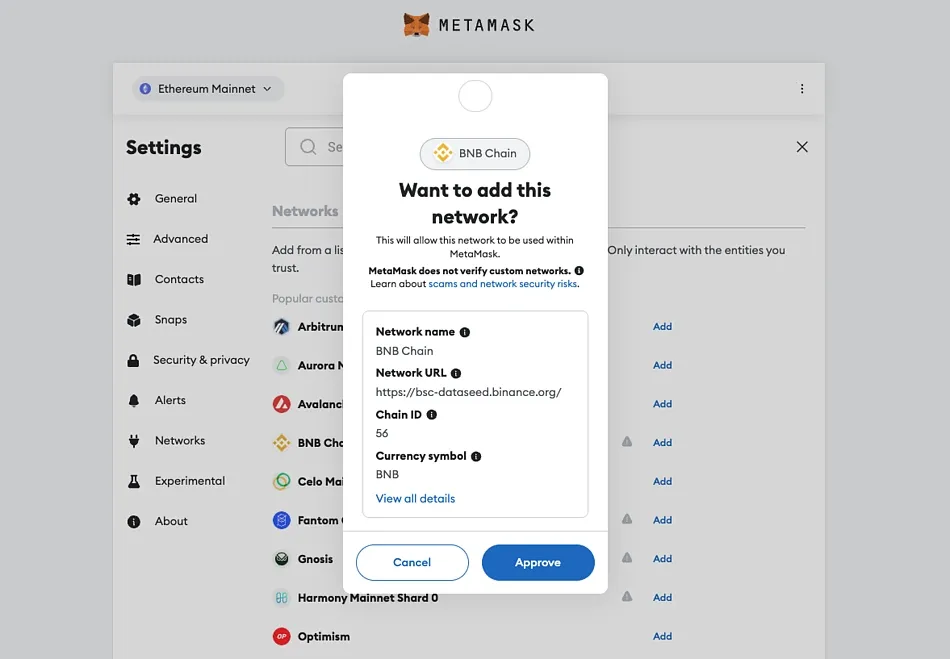Screen dimensions: 950x659
Task: Click the Currency symbol info icon
Action: [x=476, y=456]
